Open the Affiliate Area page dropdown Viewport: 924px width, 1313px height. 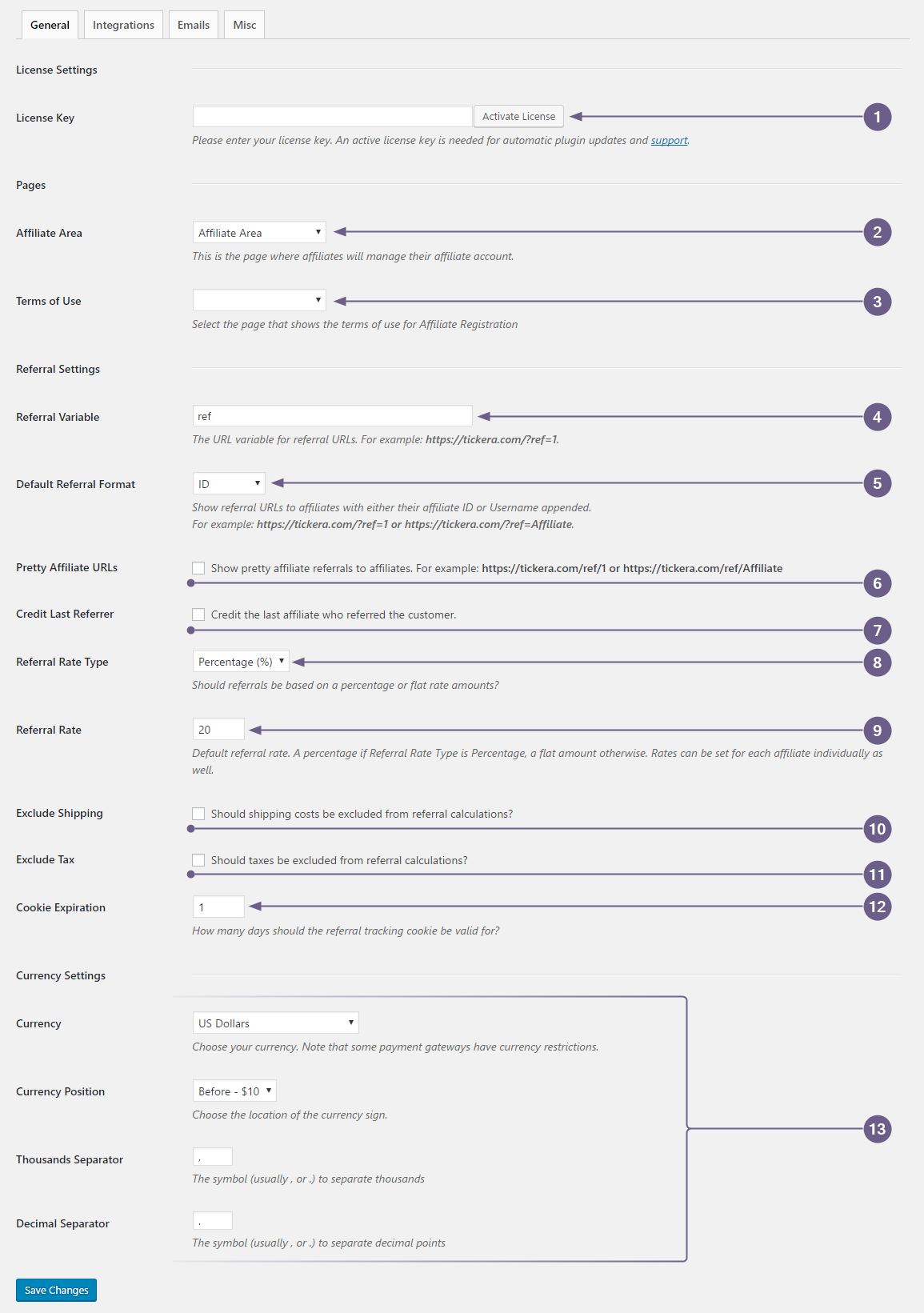pyautogui.click(x=258, y=232)
